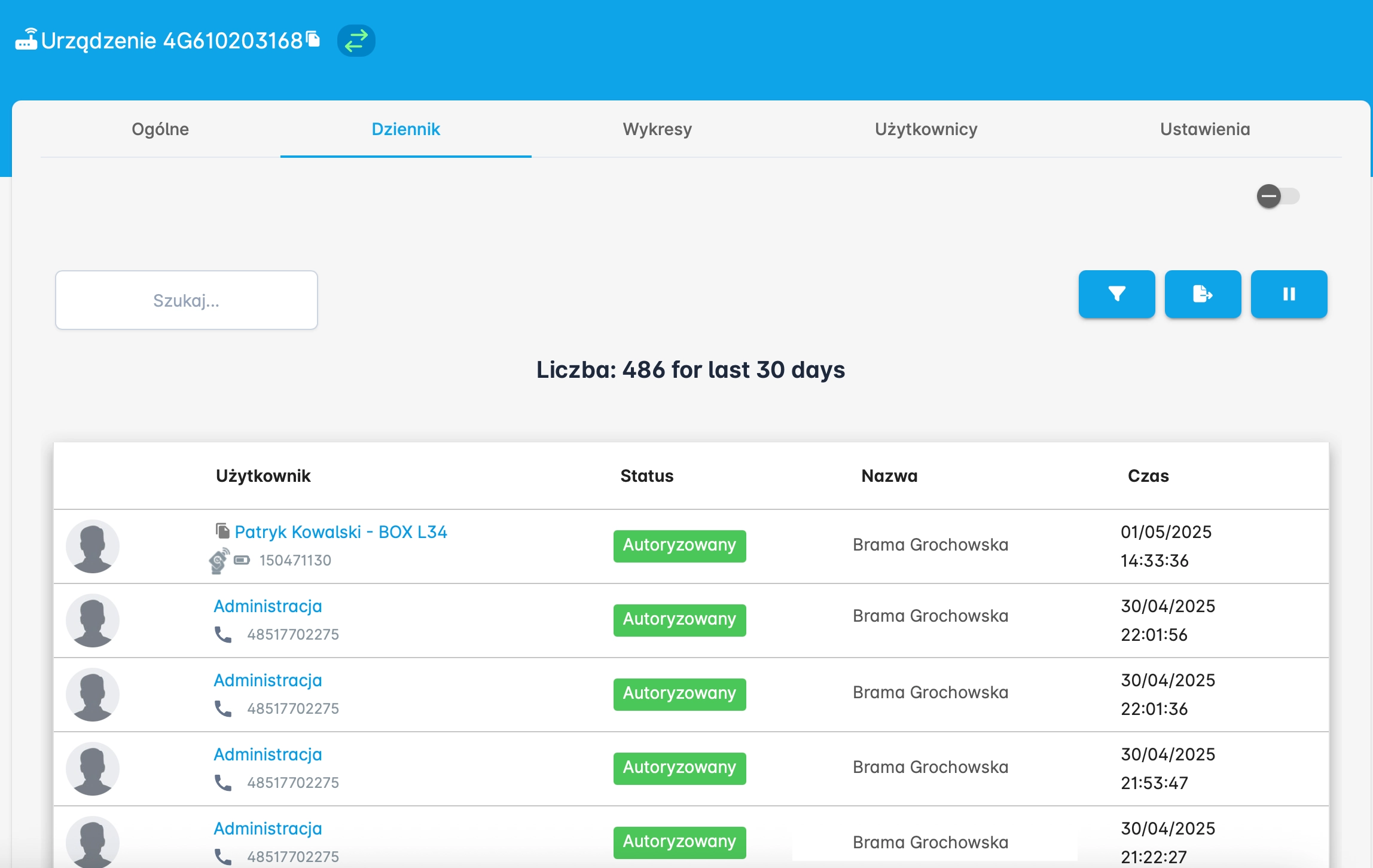1373x868 pixels.
Task: Click the remote control icon beside 150471130
Action: [x=219, y=561]
